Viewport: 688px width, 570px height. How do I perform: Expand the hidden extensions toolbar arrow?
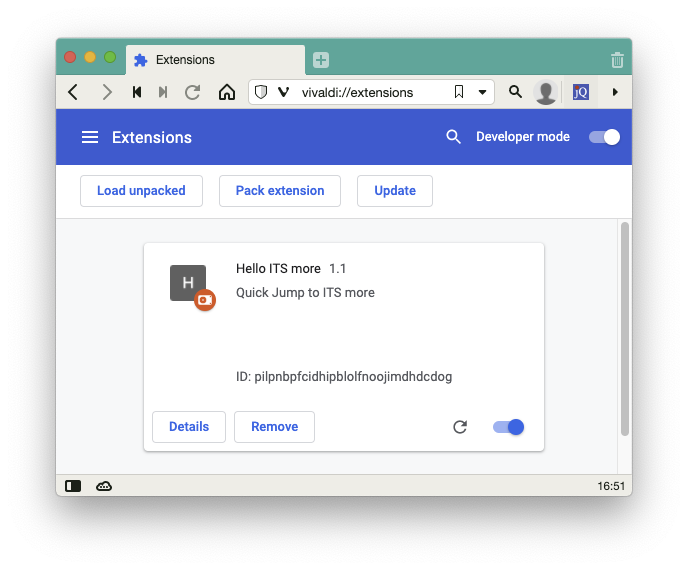pyautogui.click(x=615, y=92)
